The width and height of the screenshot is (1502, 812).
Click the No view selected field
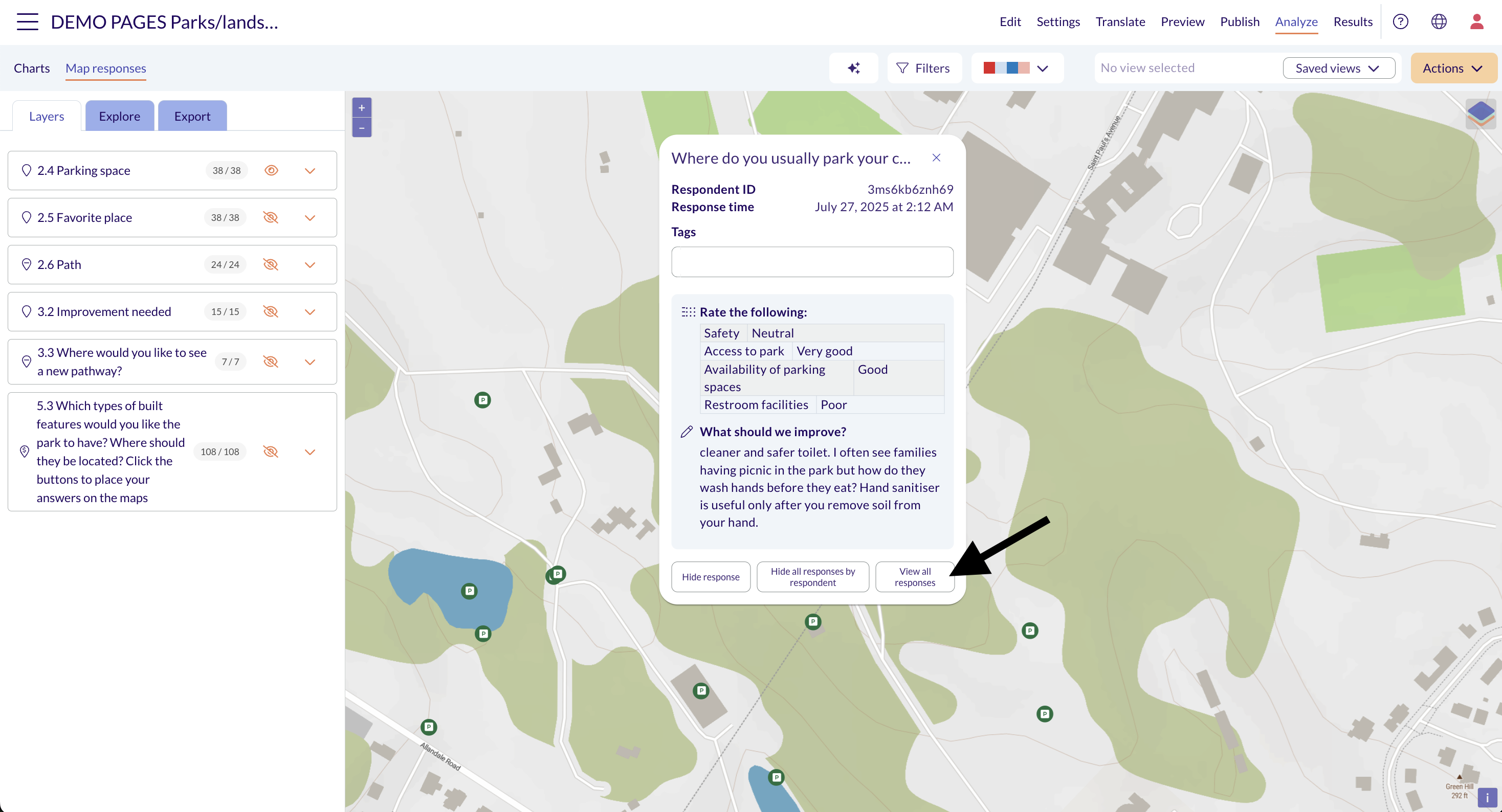[1186, 68]
